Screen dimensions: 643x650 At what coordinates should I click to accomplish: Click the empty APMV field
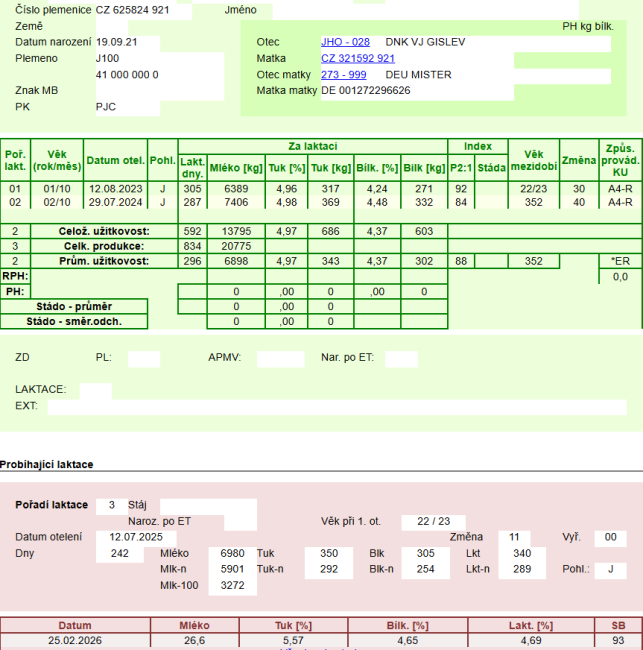[x=280, y=357]
